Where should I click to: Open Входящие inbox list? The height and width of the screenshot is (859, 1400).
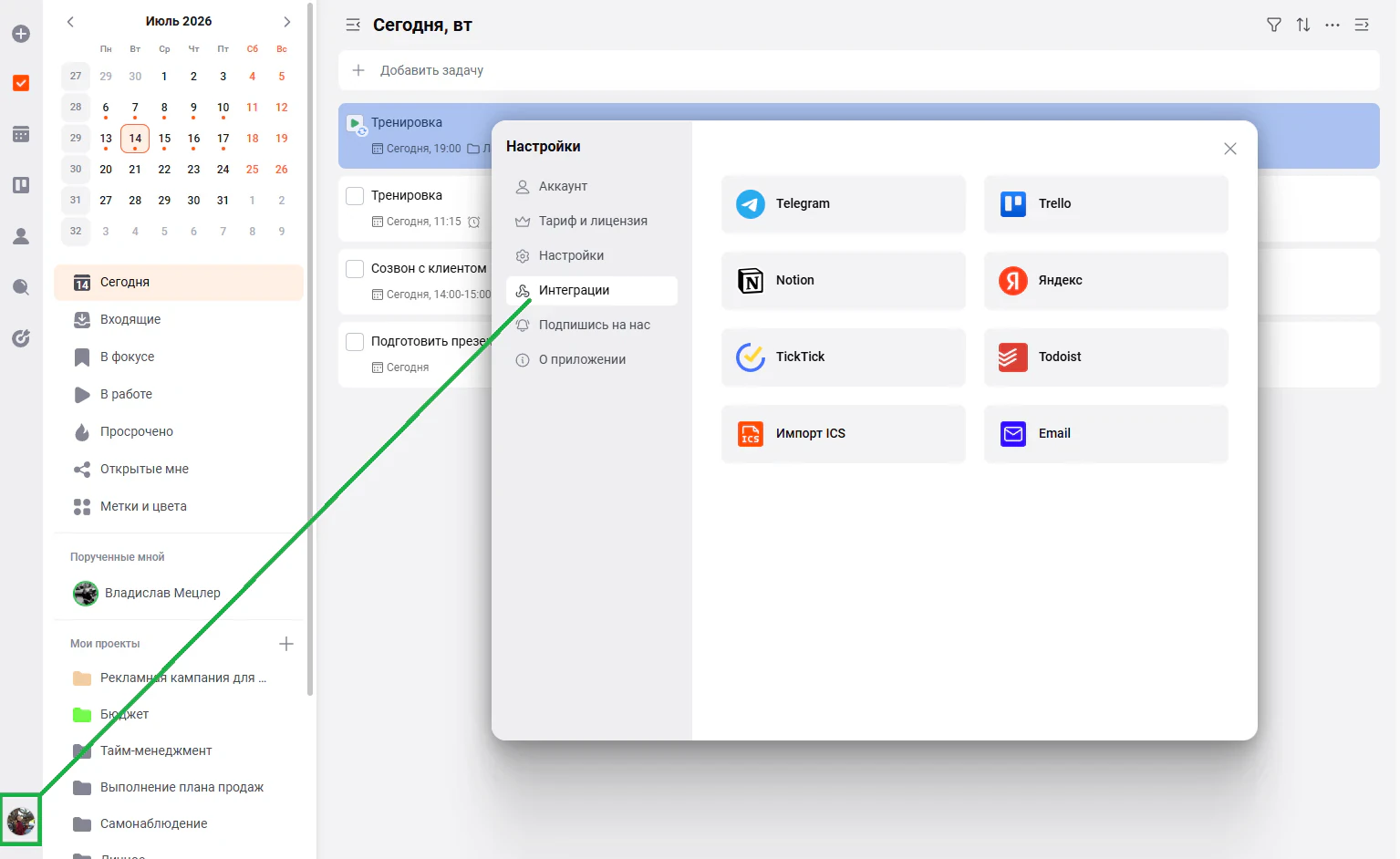pyautogui.click(x=179, y=319)
